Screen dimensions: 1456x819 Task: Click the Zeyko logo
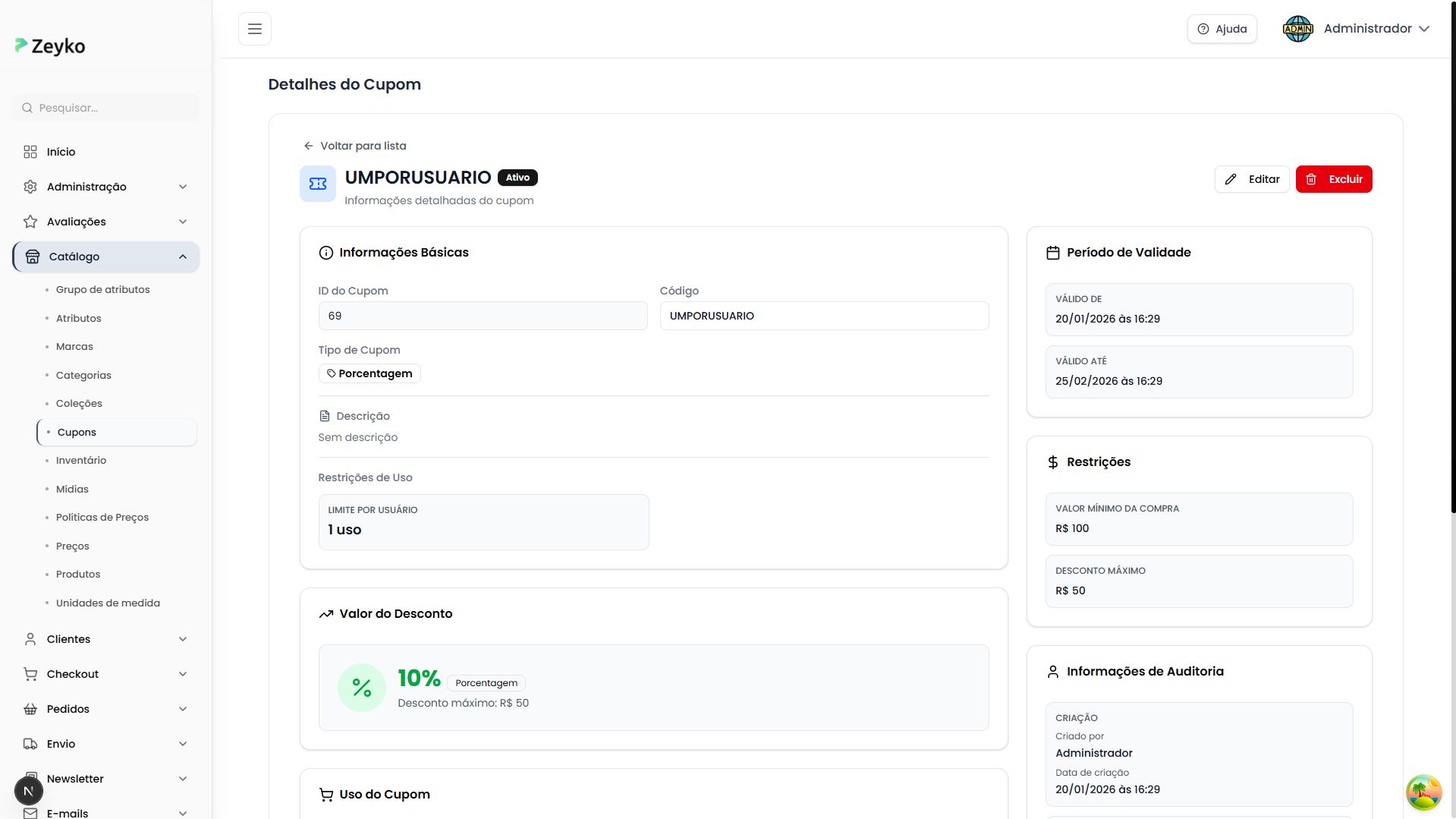coord(50,46)
